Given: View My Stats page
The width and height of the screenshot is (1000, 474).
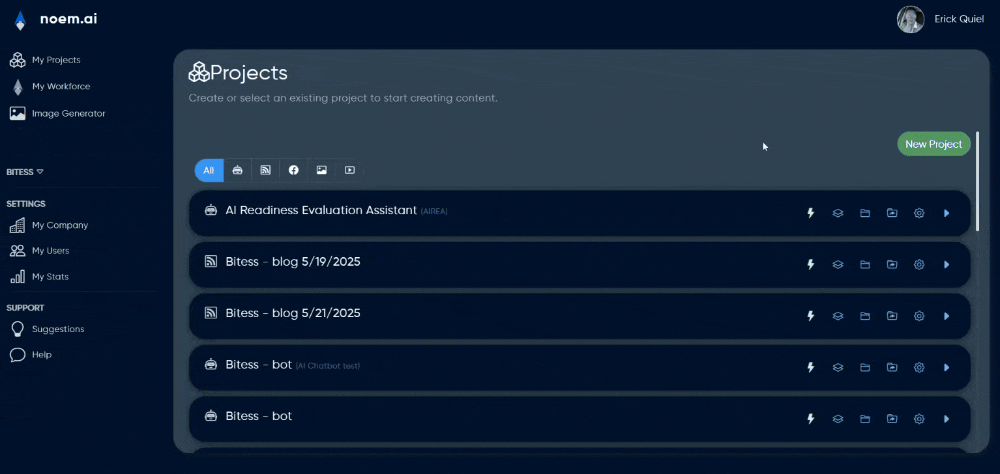Looking at the screenshot, I should tap(39, 277).
